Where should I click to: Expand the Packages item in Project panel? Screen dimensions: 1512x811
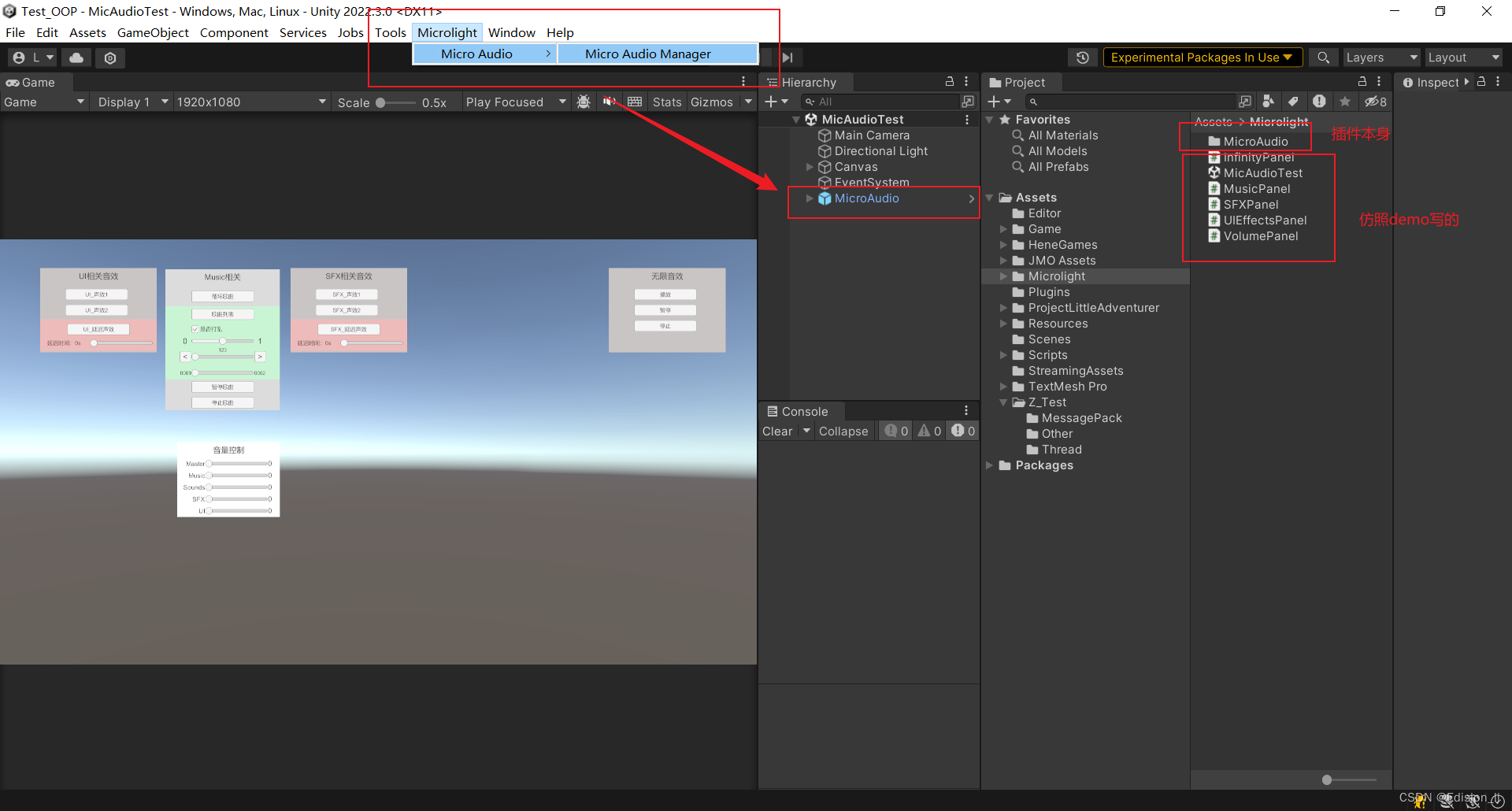990,465
